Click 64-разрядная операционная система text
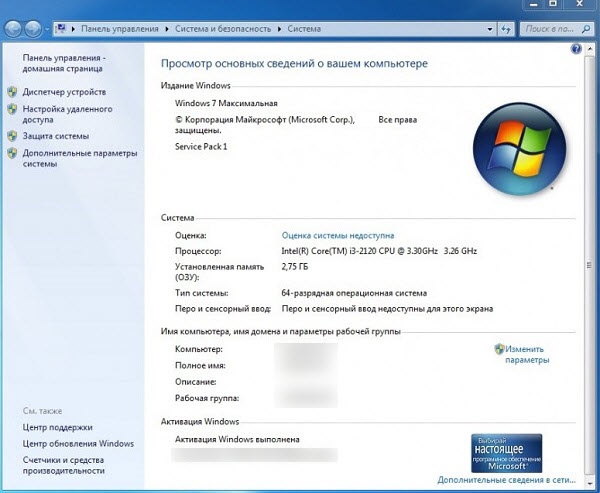 (x=354, y=293)
